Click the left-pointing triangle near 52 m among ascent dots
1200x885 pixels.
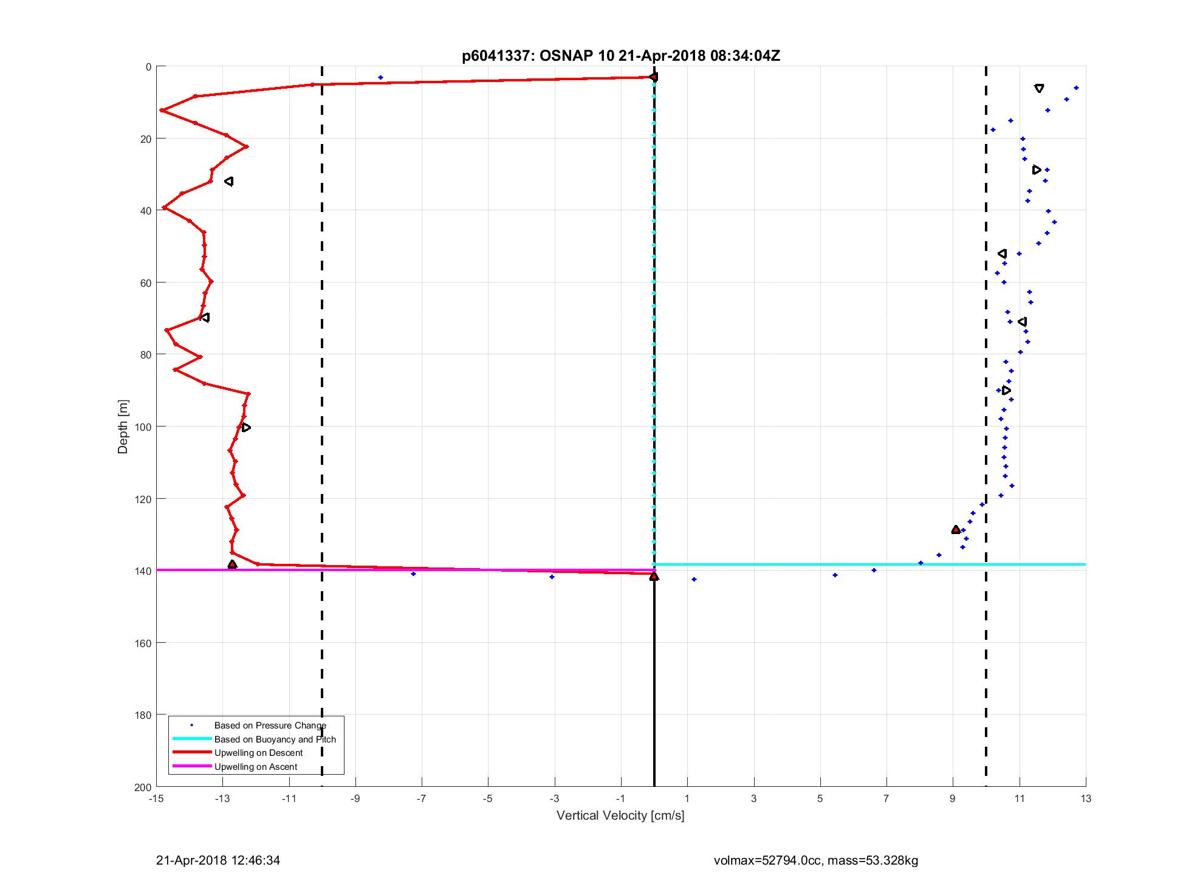tap(1002, 254)
